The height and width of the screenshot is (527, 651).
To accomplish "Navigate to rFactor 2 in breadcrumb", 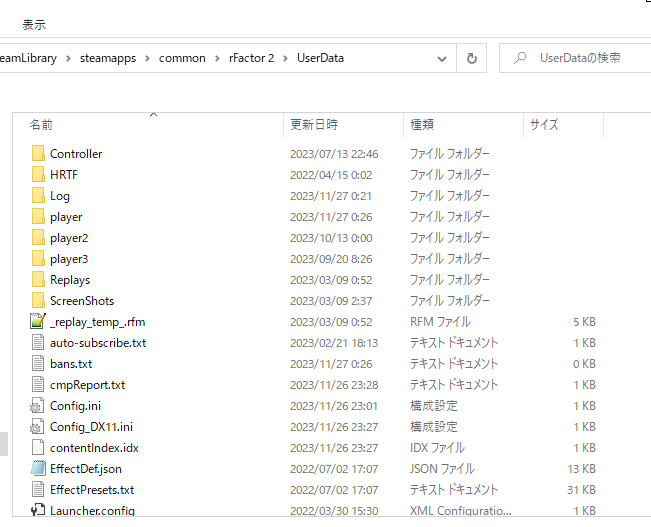I will point(252,58).
